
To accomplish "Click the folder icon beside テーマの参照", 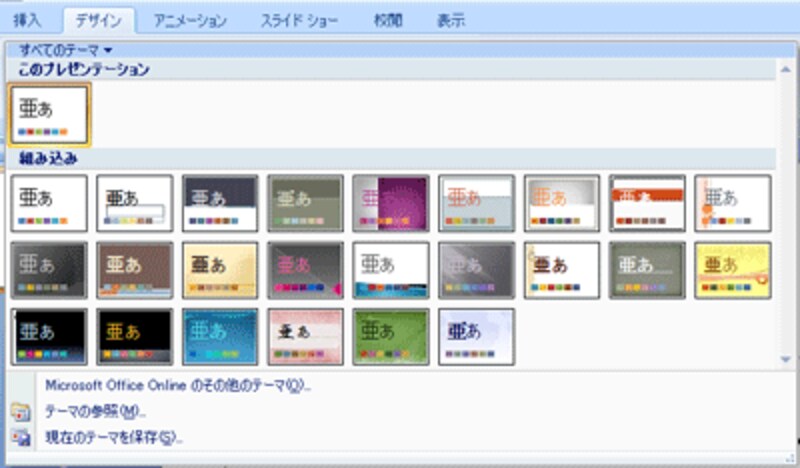I will point(20,411).
